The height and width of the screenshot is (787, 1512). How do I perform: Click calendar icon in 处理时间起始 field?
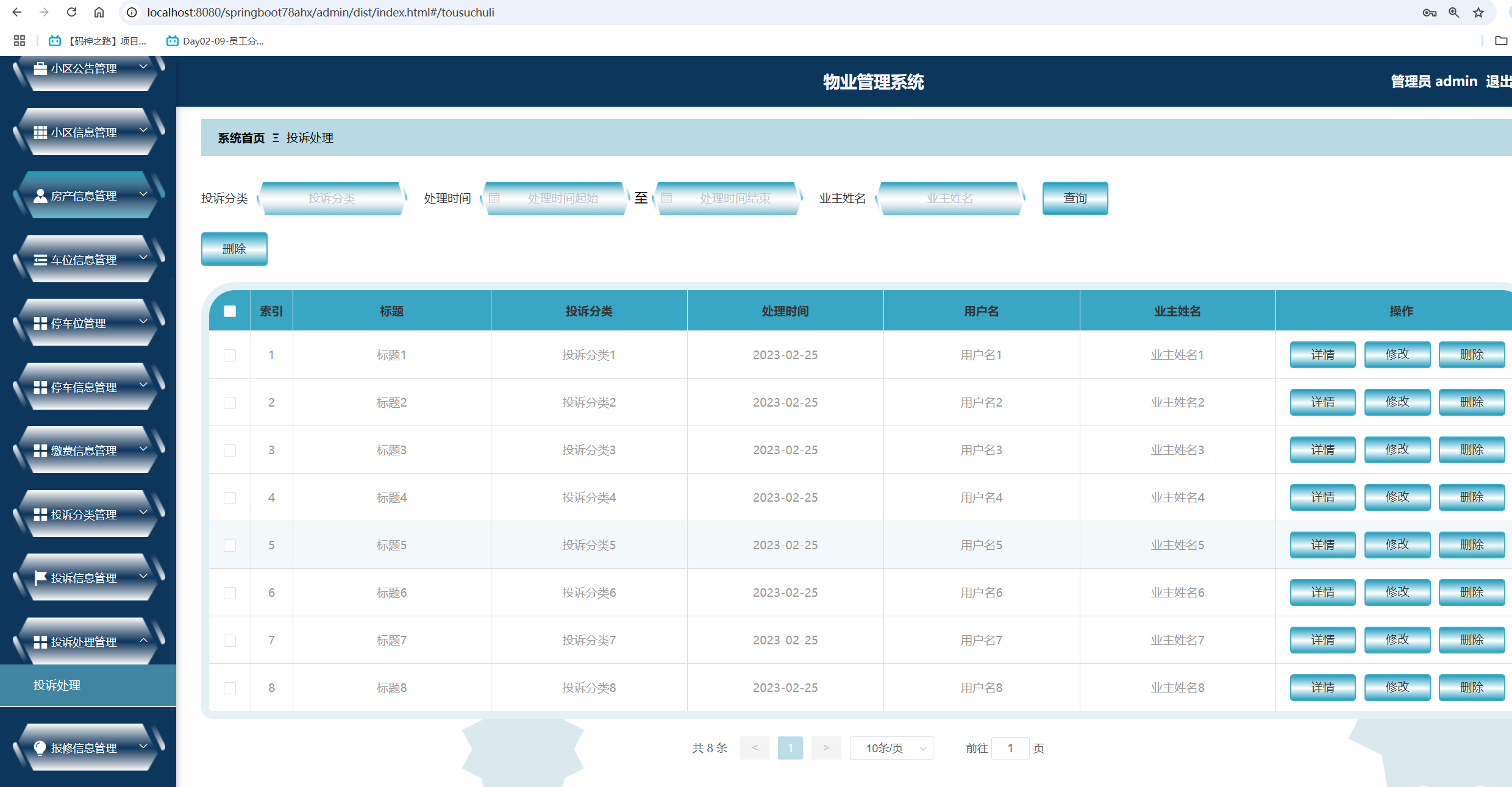(x=494, y=198)
